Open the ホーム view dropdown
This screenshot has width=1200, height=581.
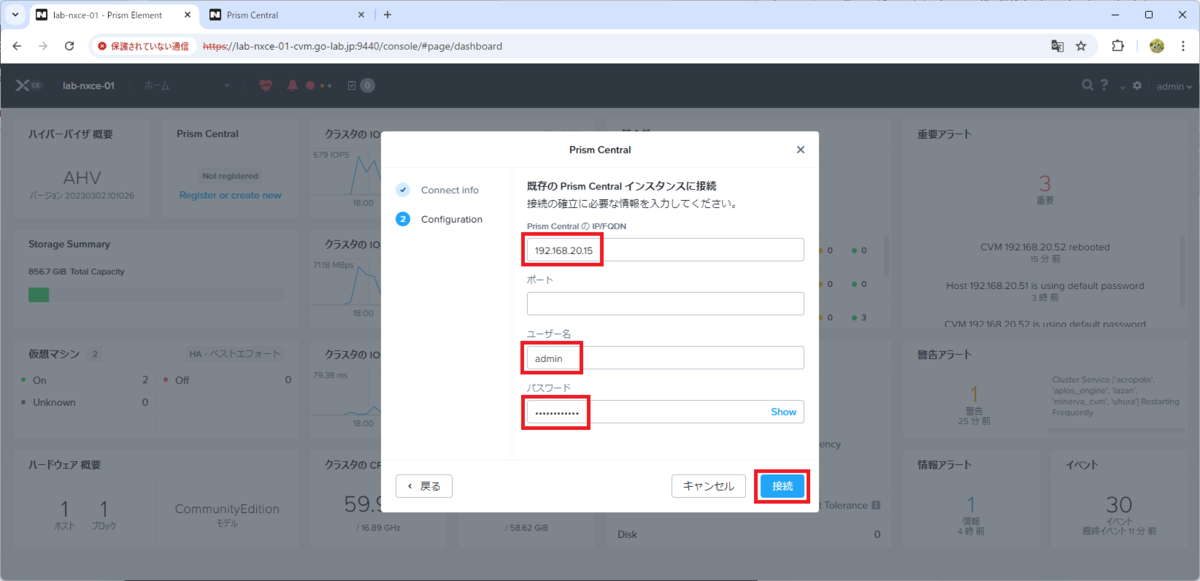coord(186,86)
